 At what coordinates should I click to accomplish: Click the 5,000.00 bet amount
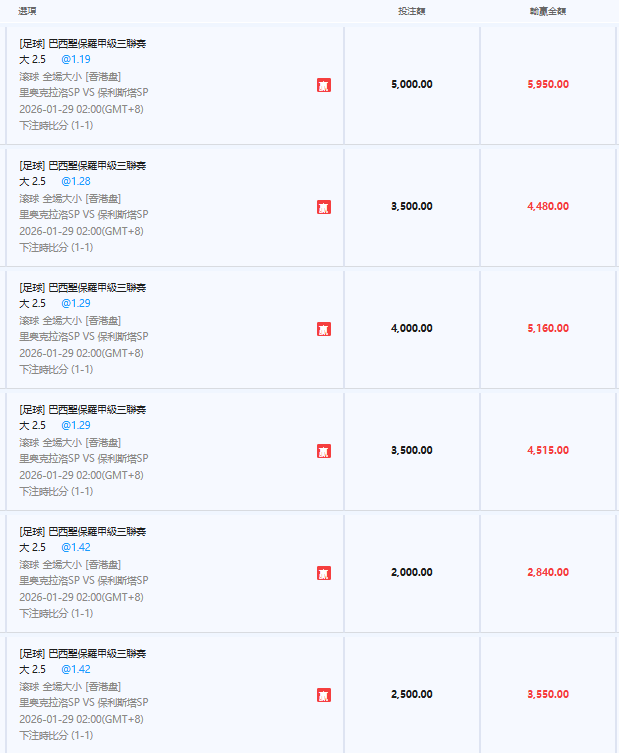[x=412, y=84]
